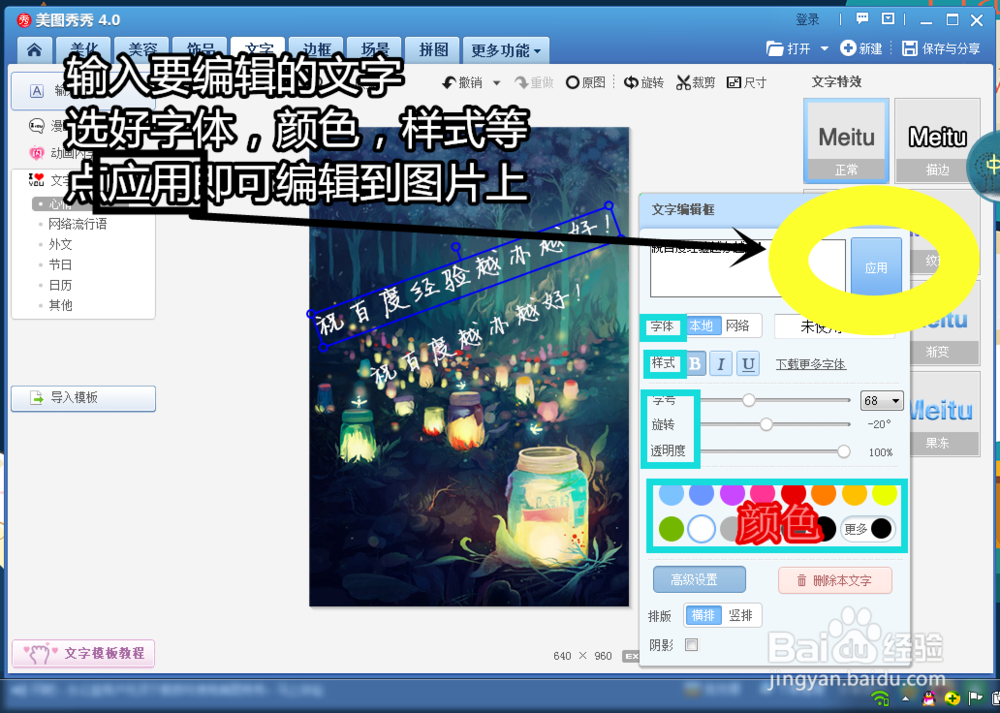
Task: Click the 应用 apply button
Action: 876,267
